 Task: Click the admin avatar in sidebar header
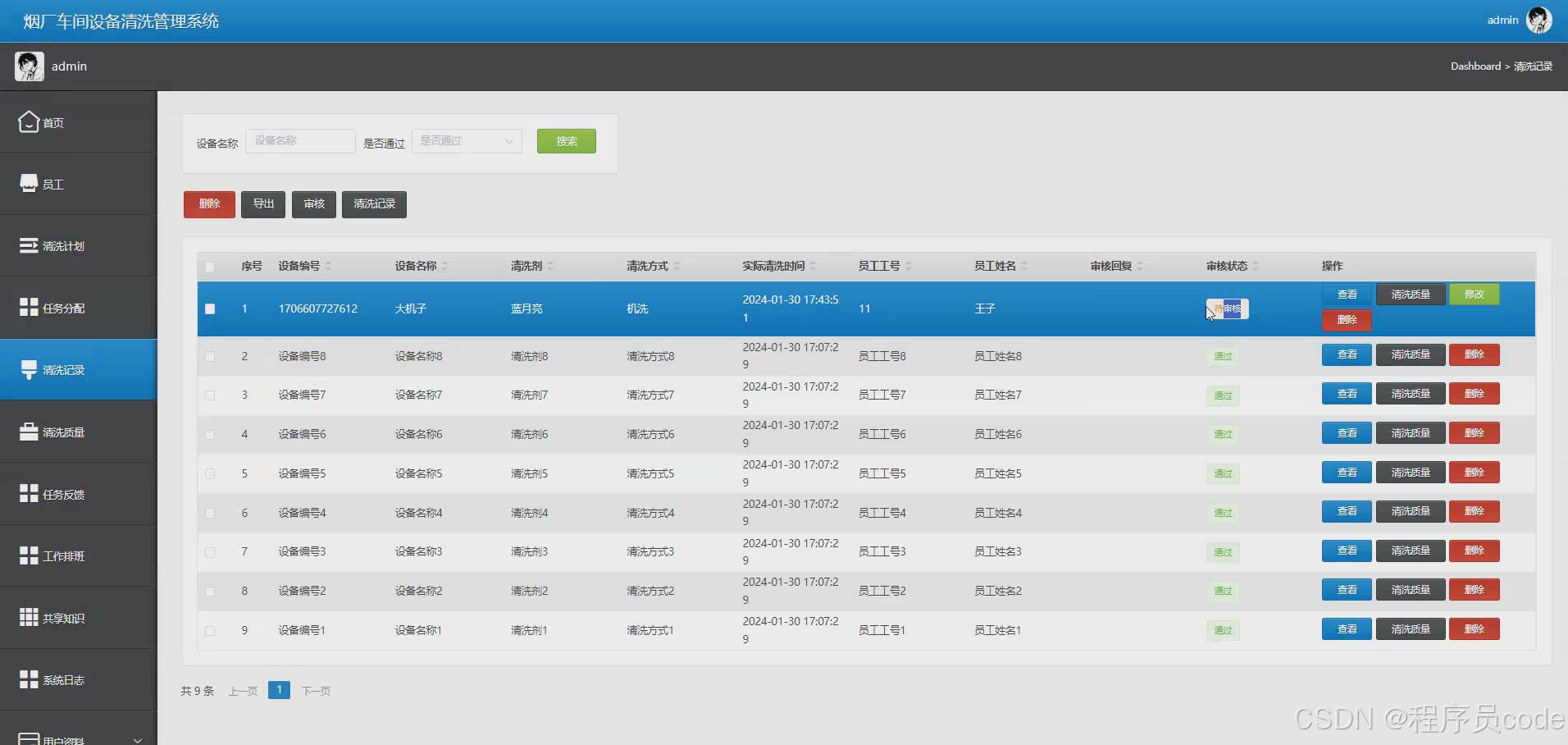tap(29, 66)
